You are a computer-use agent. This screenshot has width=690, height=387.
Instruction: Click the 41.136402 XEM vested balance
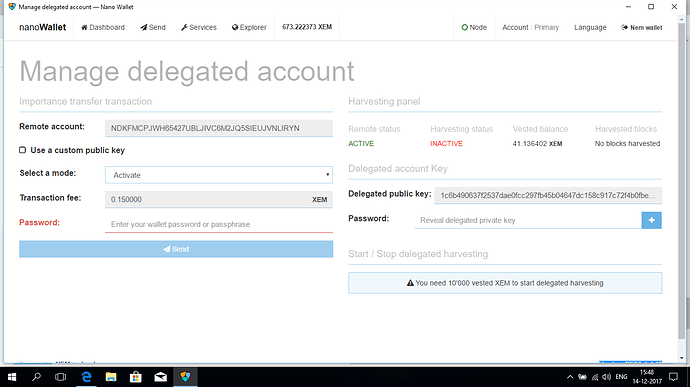tap(537, 144)
